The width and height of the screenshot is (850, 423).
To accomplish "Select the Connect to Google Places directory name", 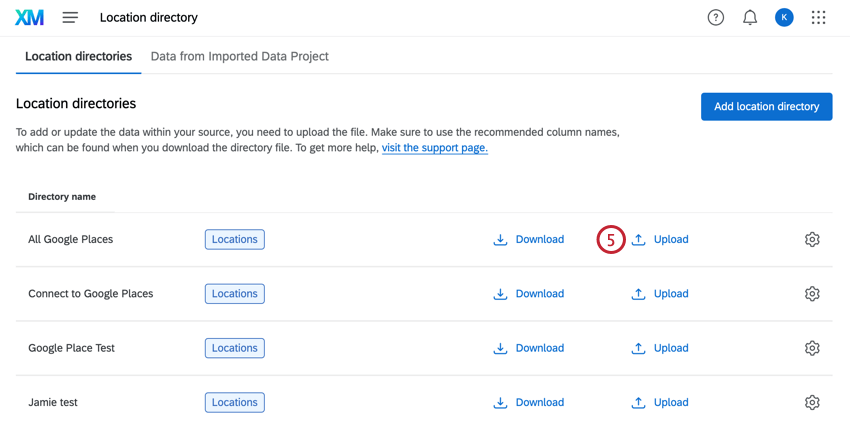I will pos(91,293).
